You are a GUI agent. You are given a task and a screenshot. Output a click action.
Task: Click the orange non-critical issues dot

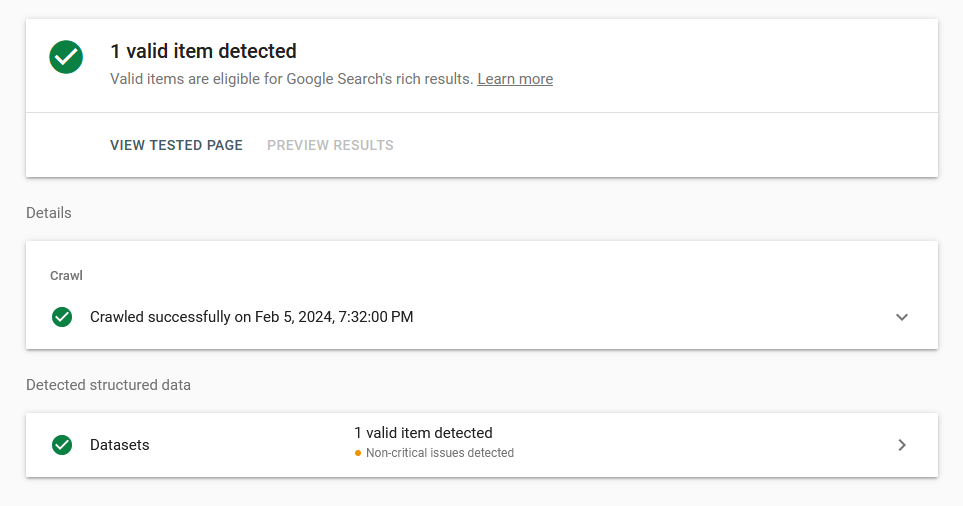(358, 453)
